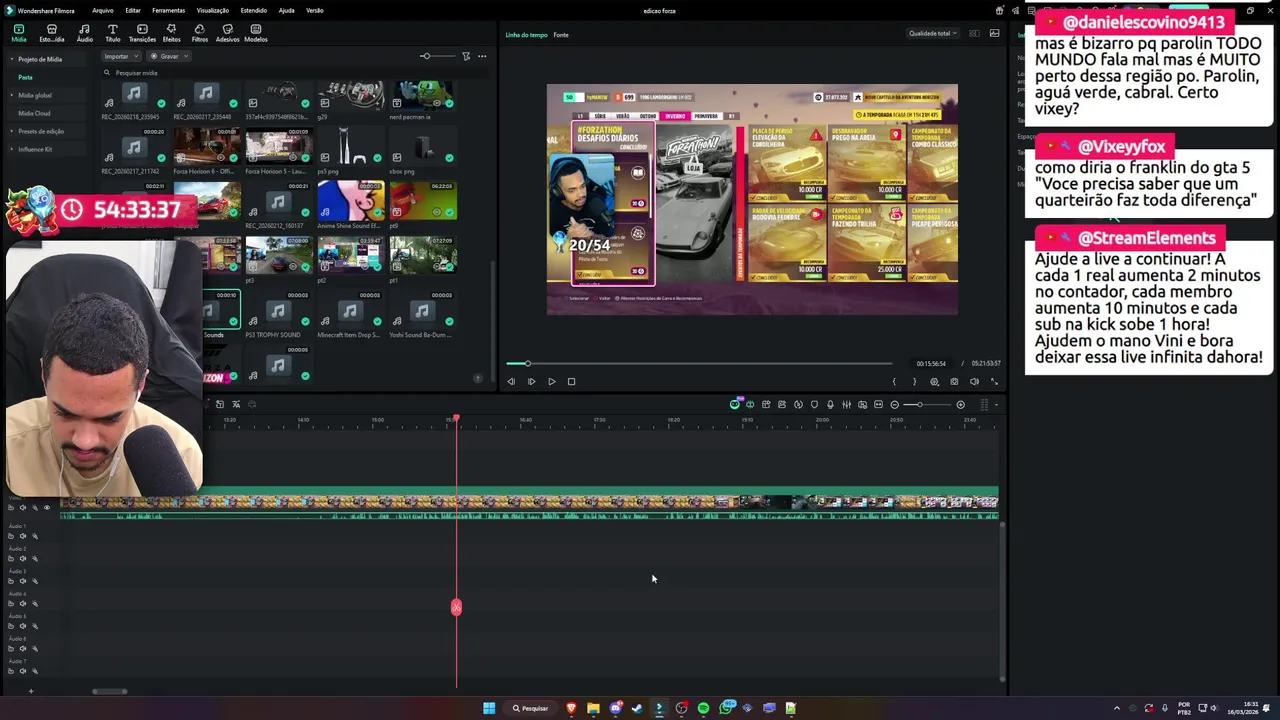Open the preview volume control

pyautogui.click(x=974, y=381)
